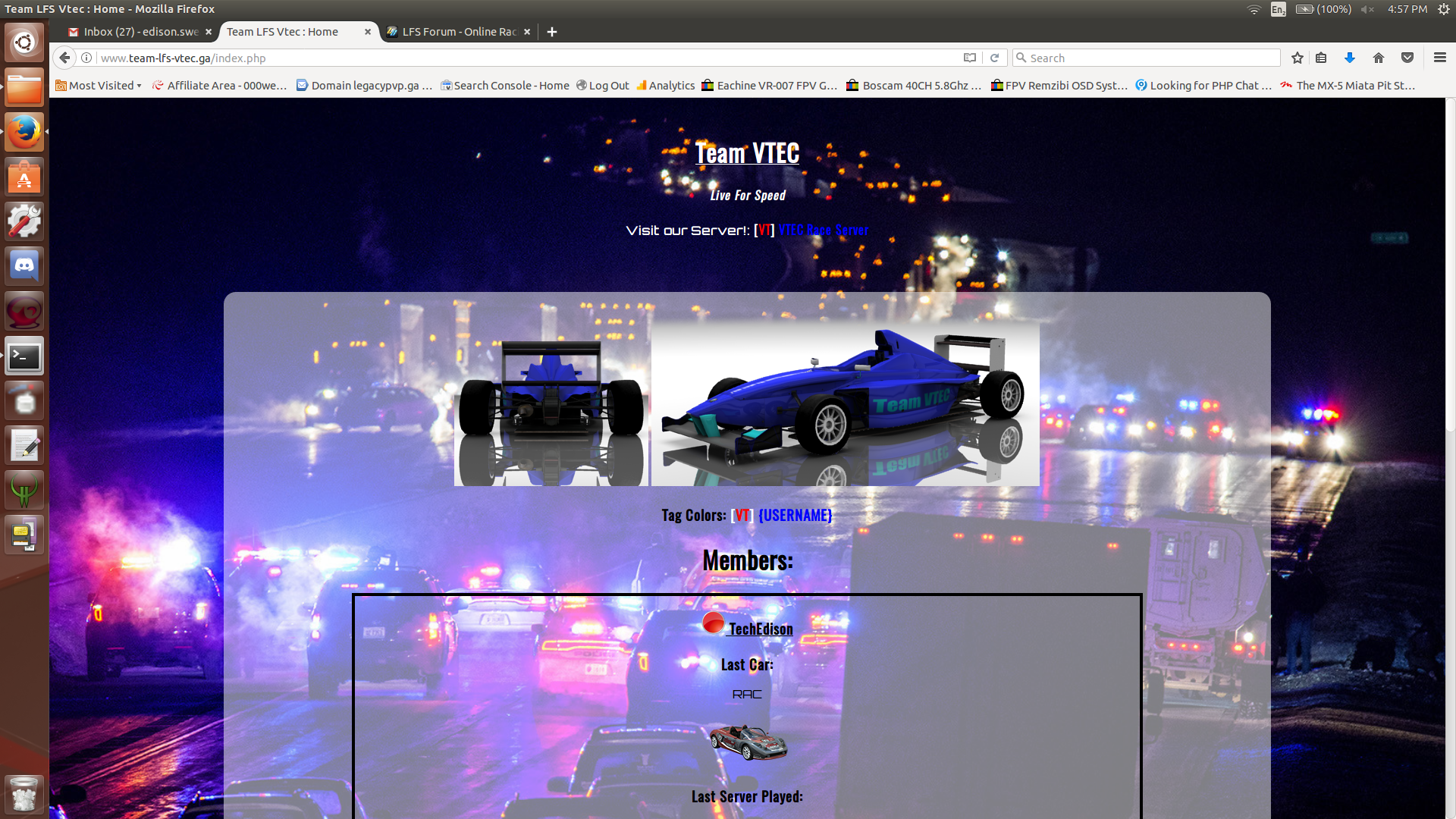Open a new tab with plus button
This screenshot has height=819, width=1456.
click(552, 32)
